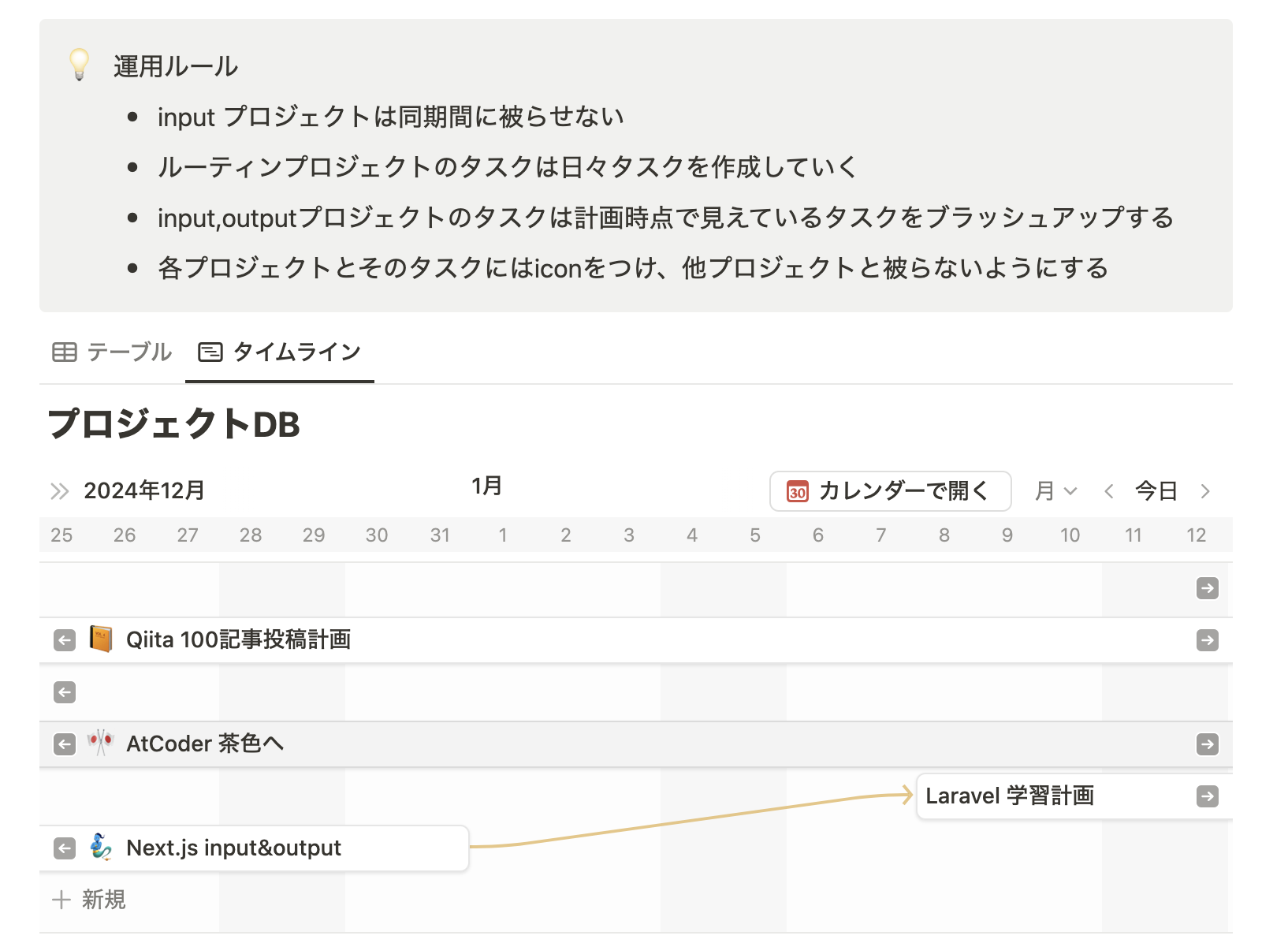This screenshot has height=943, width=1288.
Task: Switch to the テーブル view tab
Action: tap(112, 352)
